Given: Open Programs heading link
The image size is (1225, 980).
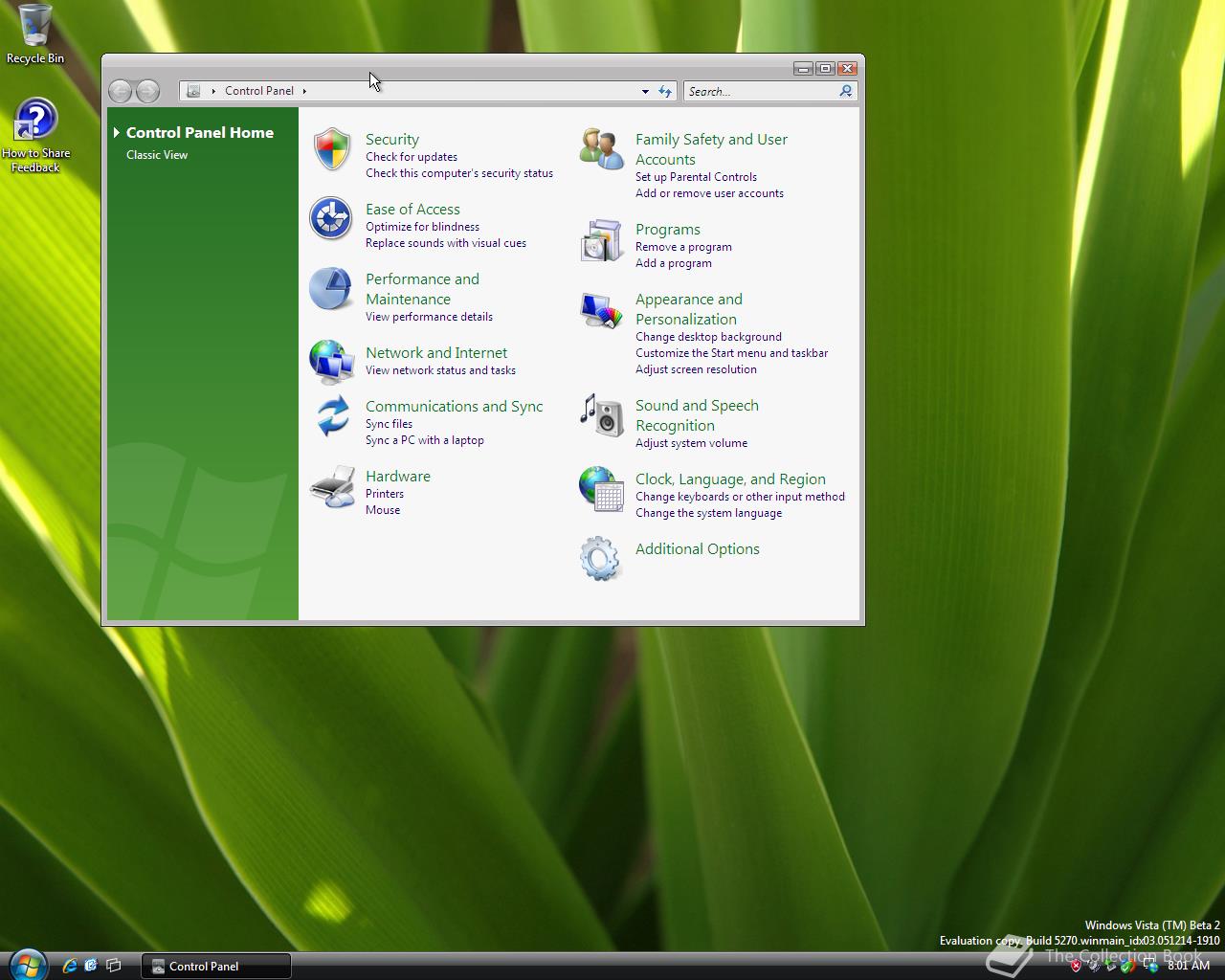Looking at the screenshot, I should (668, 229).
